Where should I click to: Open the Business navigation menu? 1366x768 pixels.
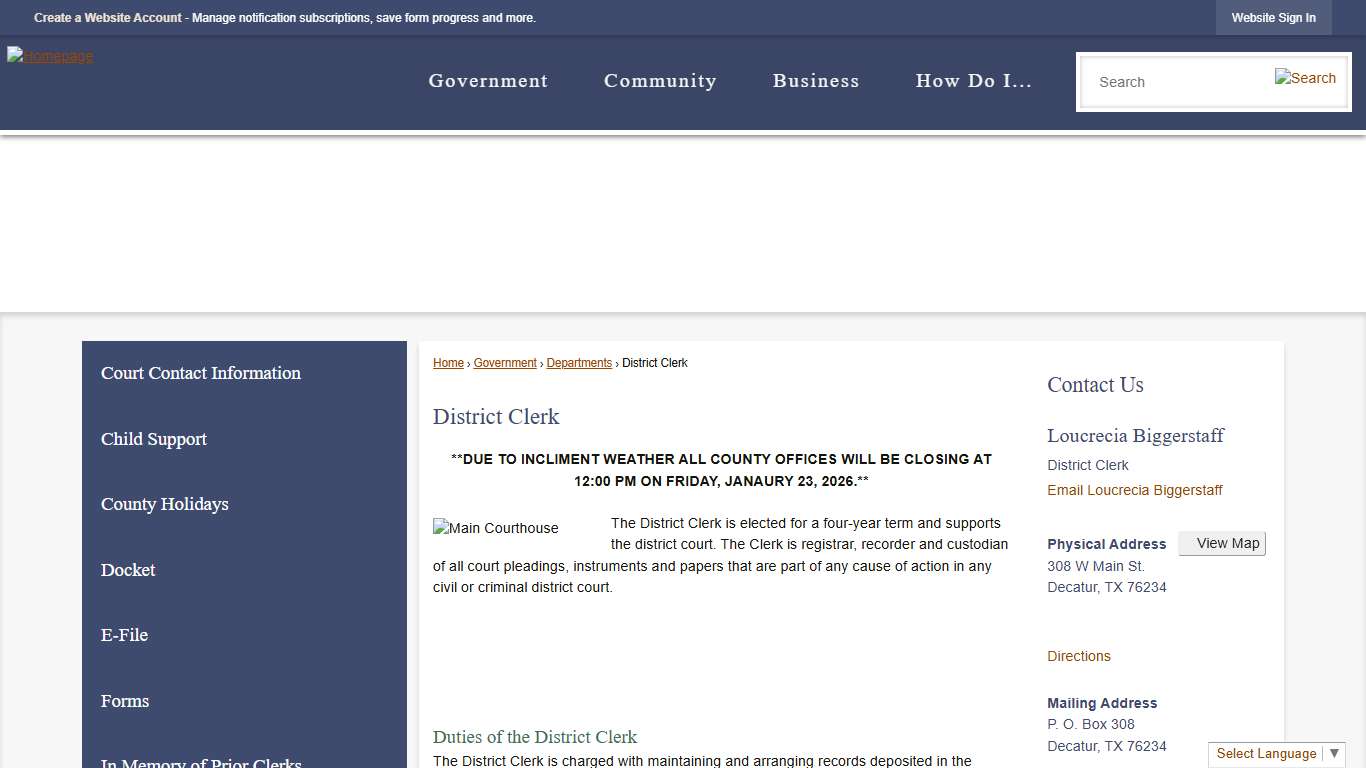816,81
